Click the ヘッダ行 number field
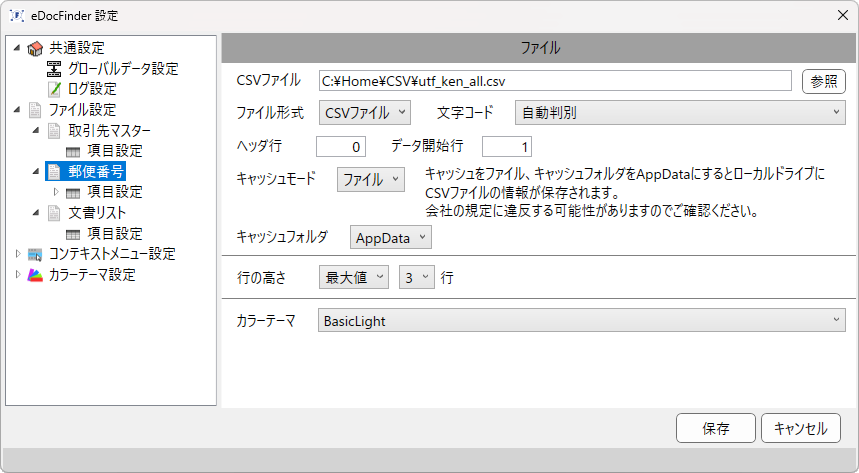The height and width of the screenshot is (473, 859). point(341,146)
